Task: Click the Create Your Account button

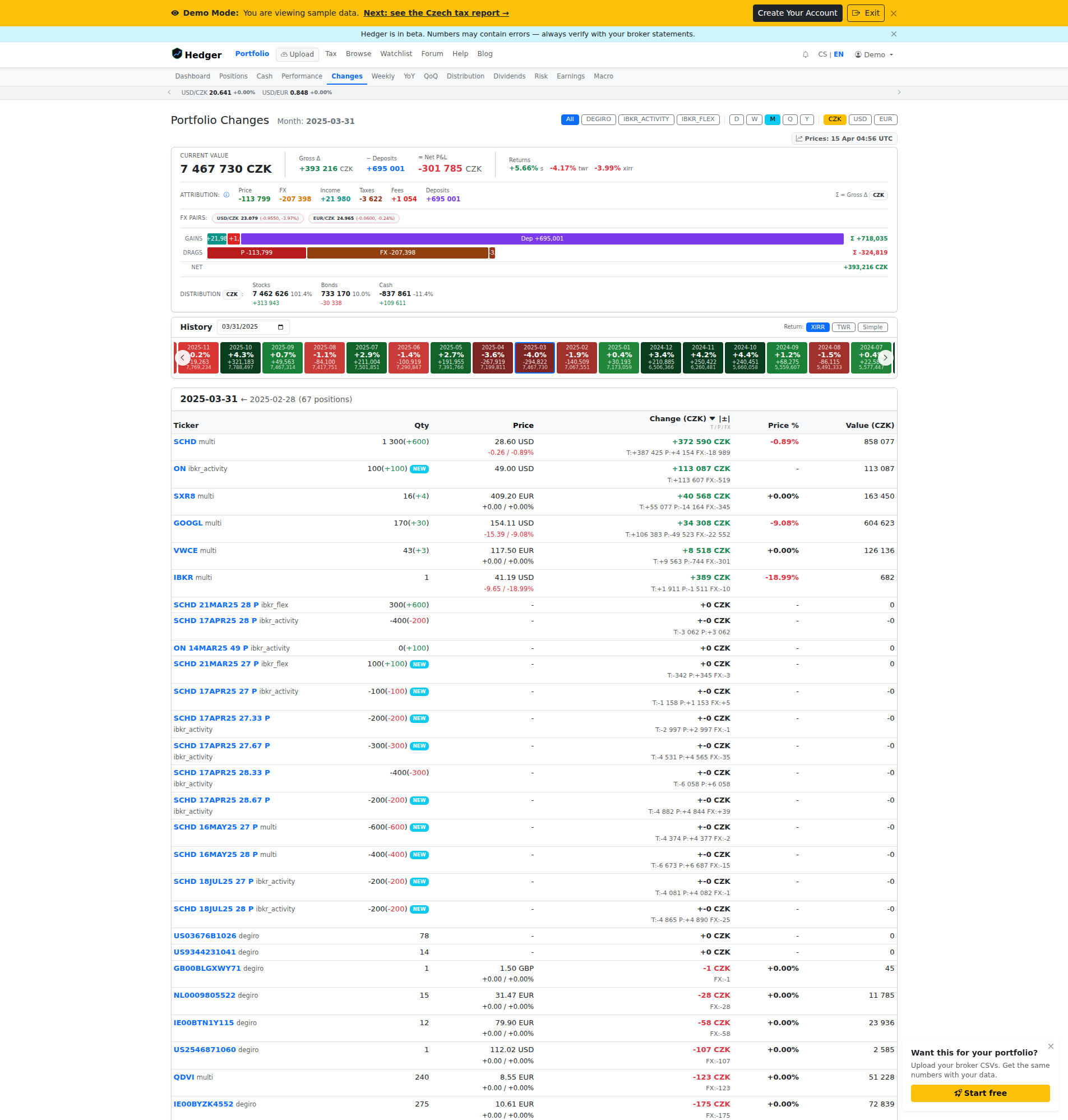Action: pos(797,13)
